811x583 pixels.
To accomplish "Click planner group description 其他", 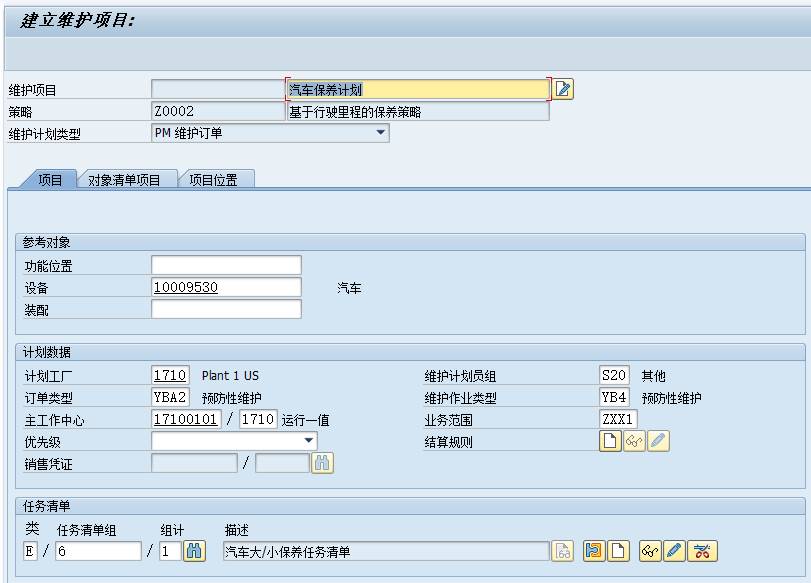I will coord(653,376).
